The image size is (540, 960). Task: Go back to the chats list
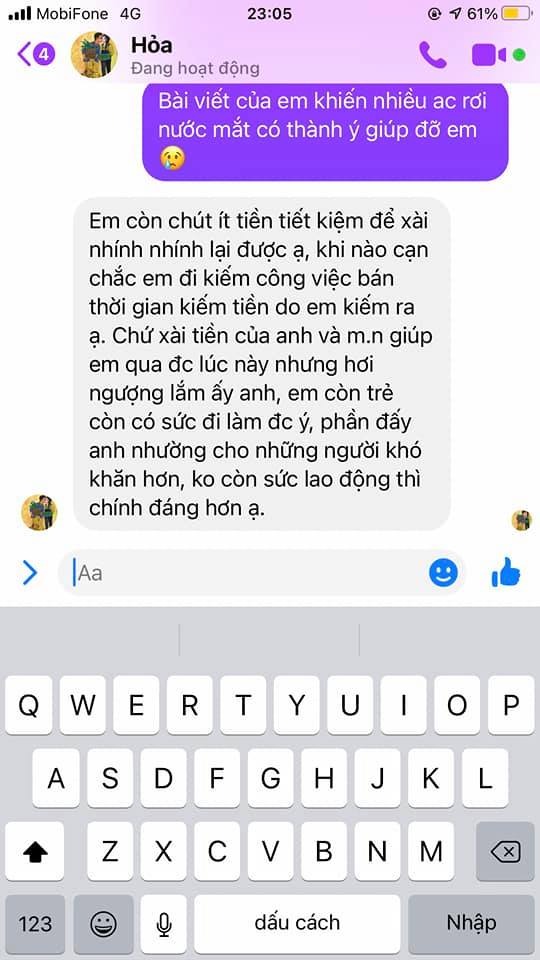pos(36,54)
